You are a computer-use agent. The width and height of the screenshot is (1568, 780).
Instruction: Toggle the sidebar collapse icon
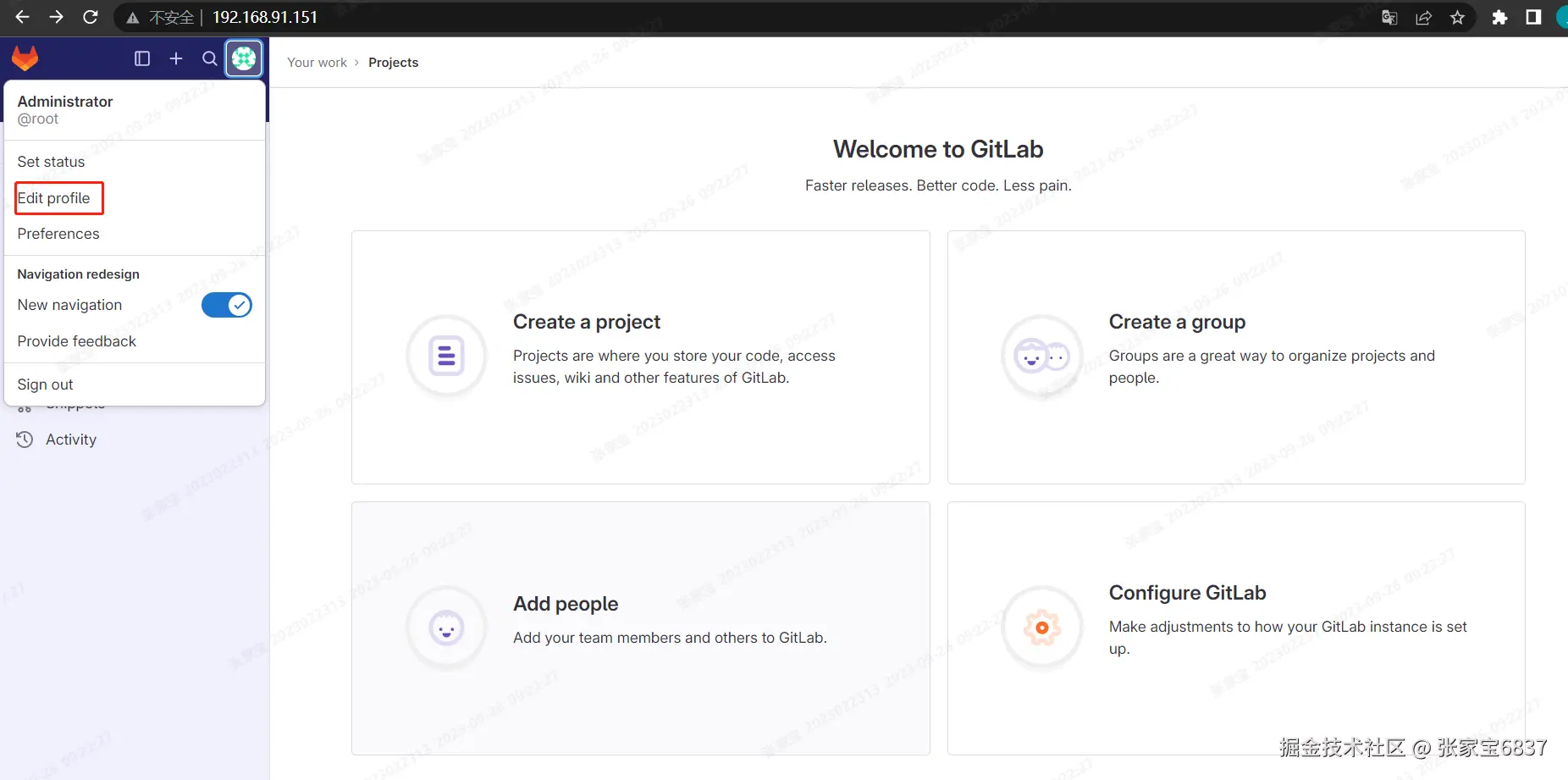click(x=142, y=58)
